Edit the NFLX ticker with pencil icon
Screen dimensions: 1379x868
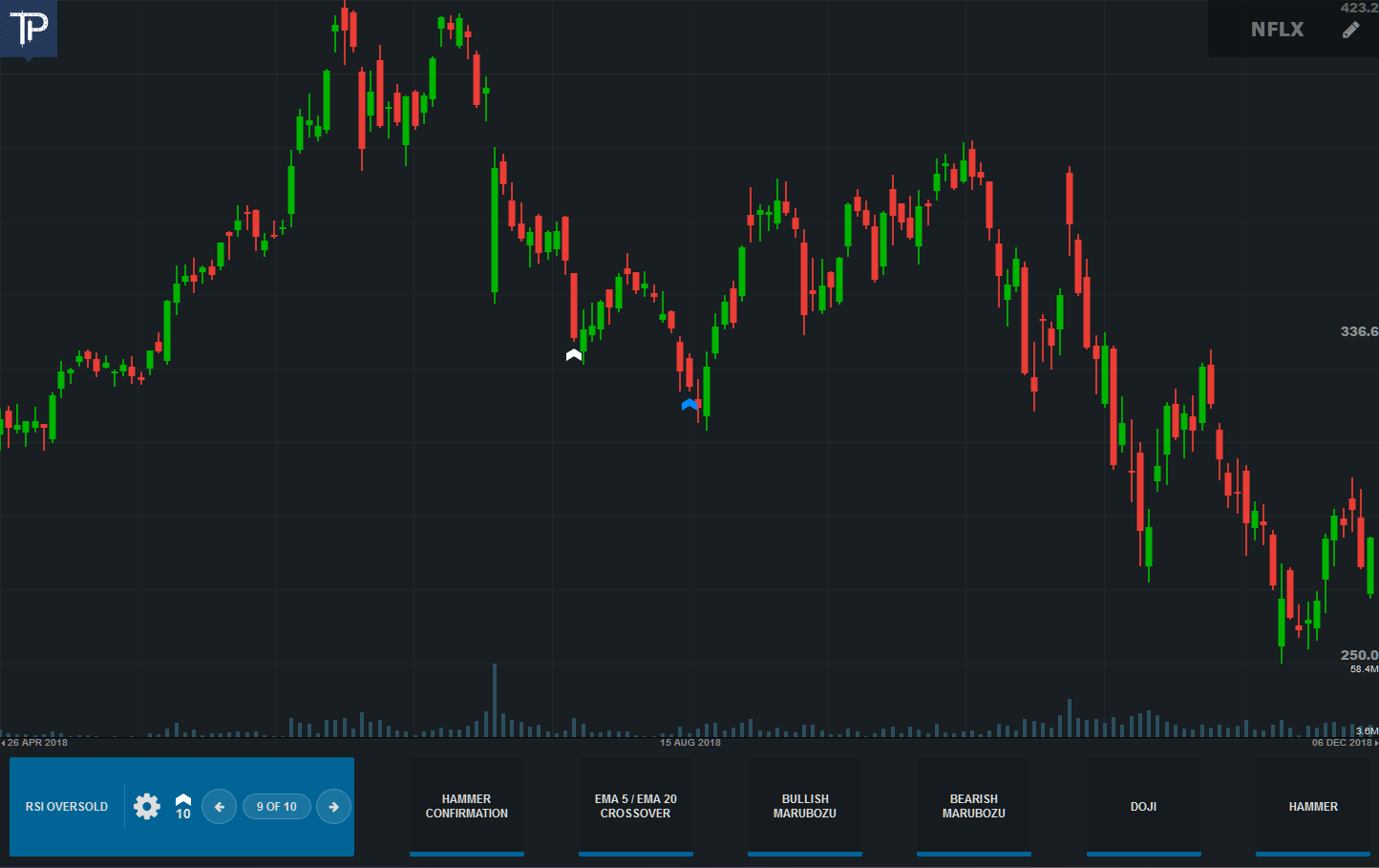[1350, 30]
